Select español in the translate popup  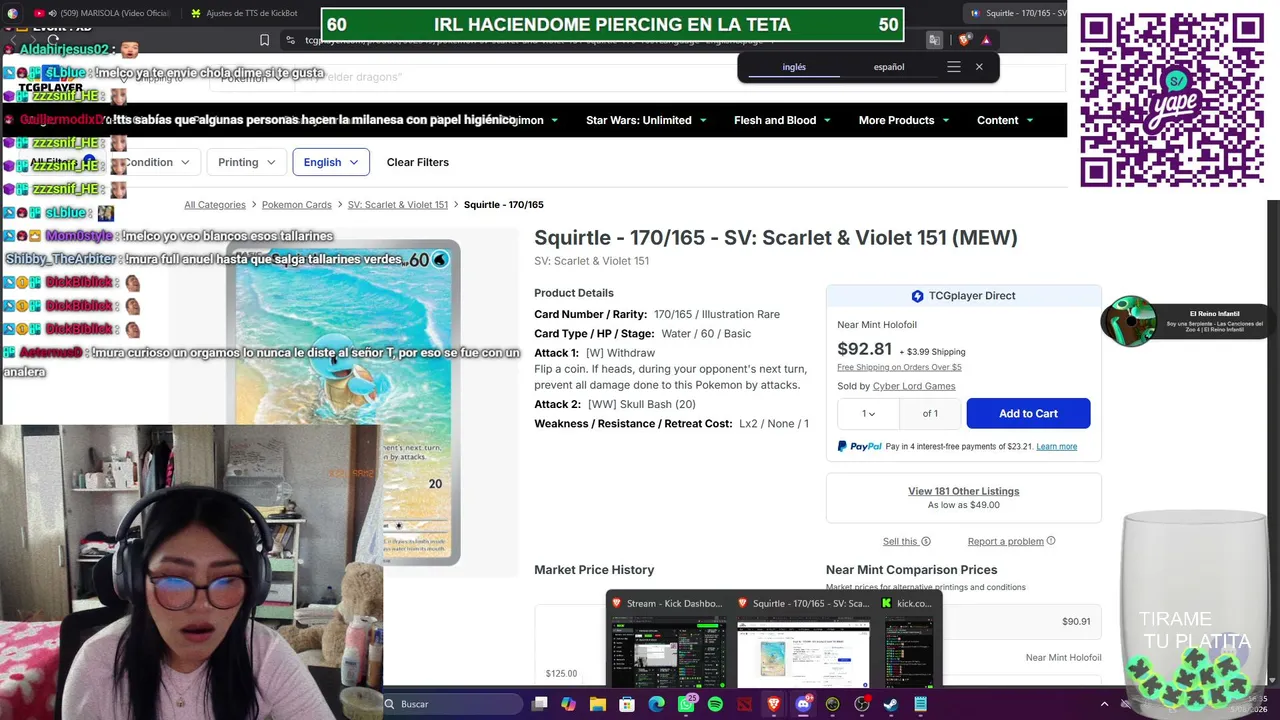(889, 67)
